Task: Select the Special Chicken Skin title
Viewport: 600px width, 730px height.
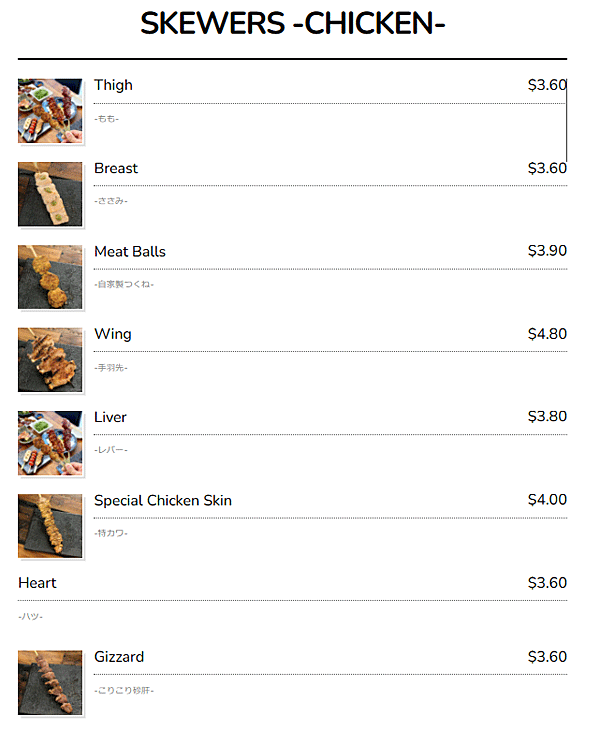Action: coord(163,500)
